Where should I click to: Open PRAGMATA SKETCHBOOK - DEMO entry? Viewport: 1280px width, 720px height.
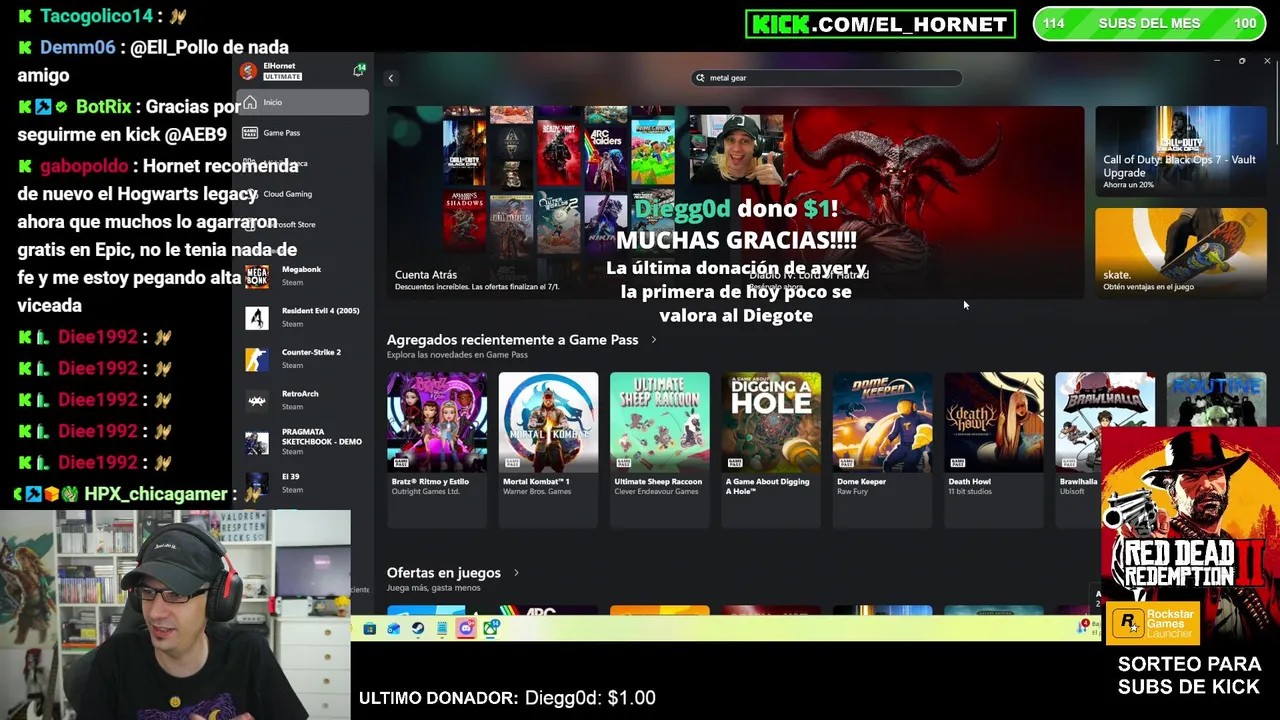click(302, 441)
